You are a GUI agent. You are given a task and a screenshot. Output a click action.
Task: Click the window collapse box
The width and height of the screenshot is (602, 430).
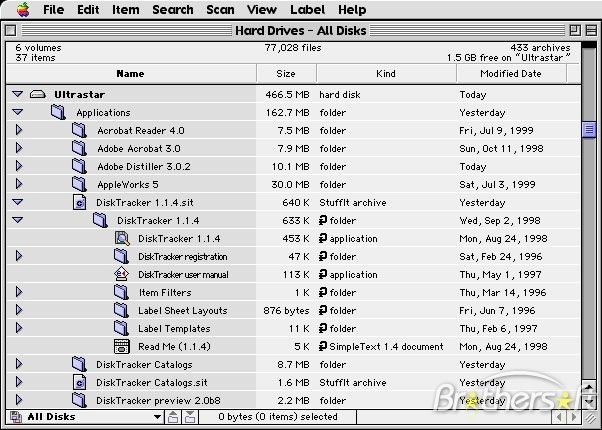[x=591, y=30]
